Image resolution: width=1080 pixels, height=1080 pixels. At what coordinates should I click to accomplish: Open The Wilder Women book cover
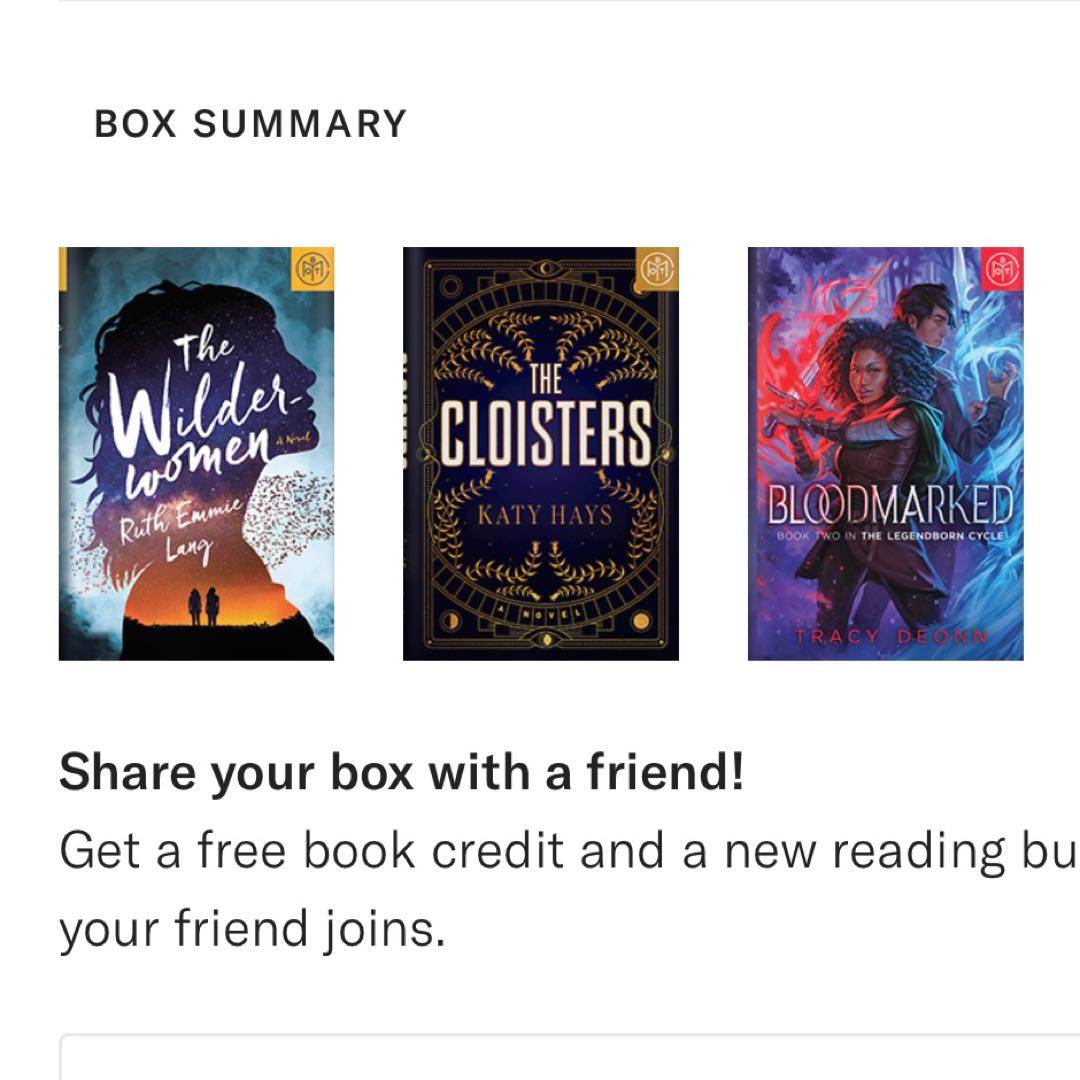tap(196, 453)
